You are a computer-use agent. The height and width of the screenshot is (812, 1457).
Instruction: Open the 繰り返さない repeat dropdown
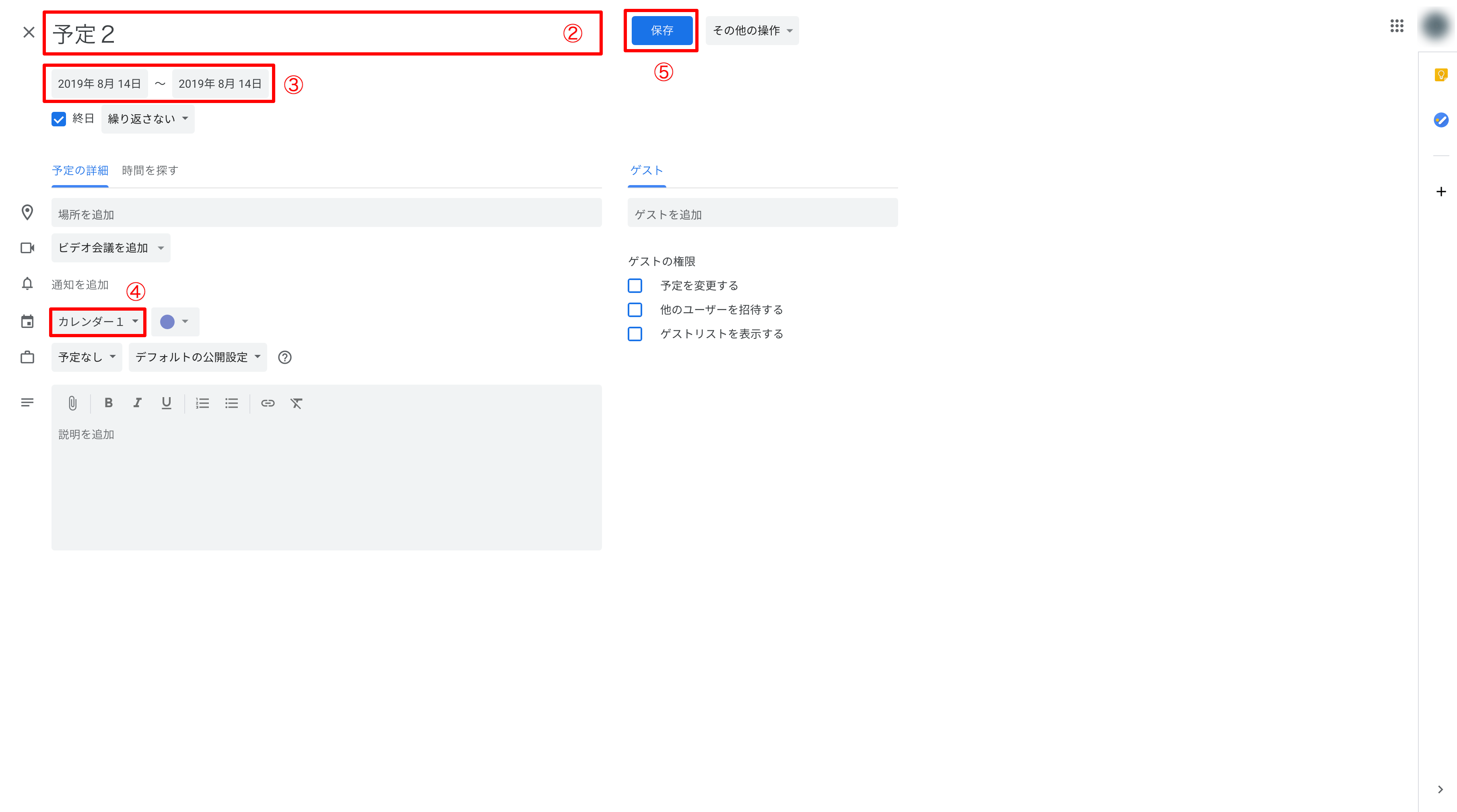pyautogui.click(x=148, y=119)
